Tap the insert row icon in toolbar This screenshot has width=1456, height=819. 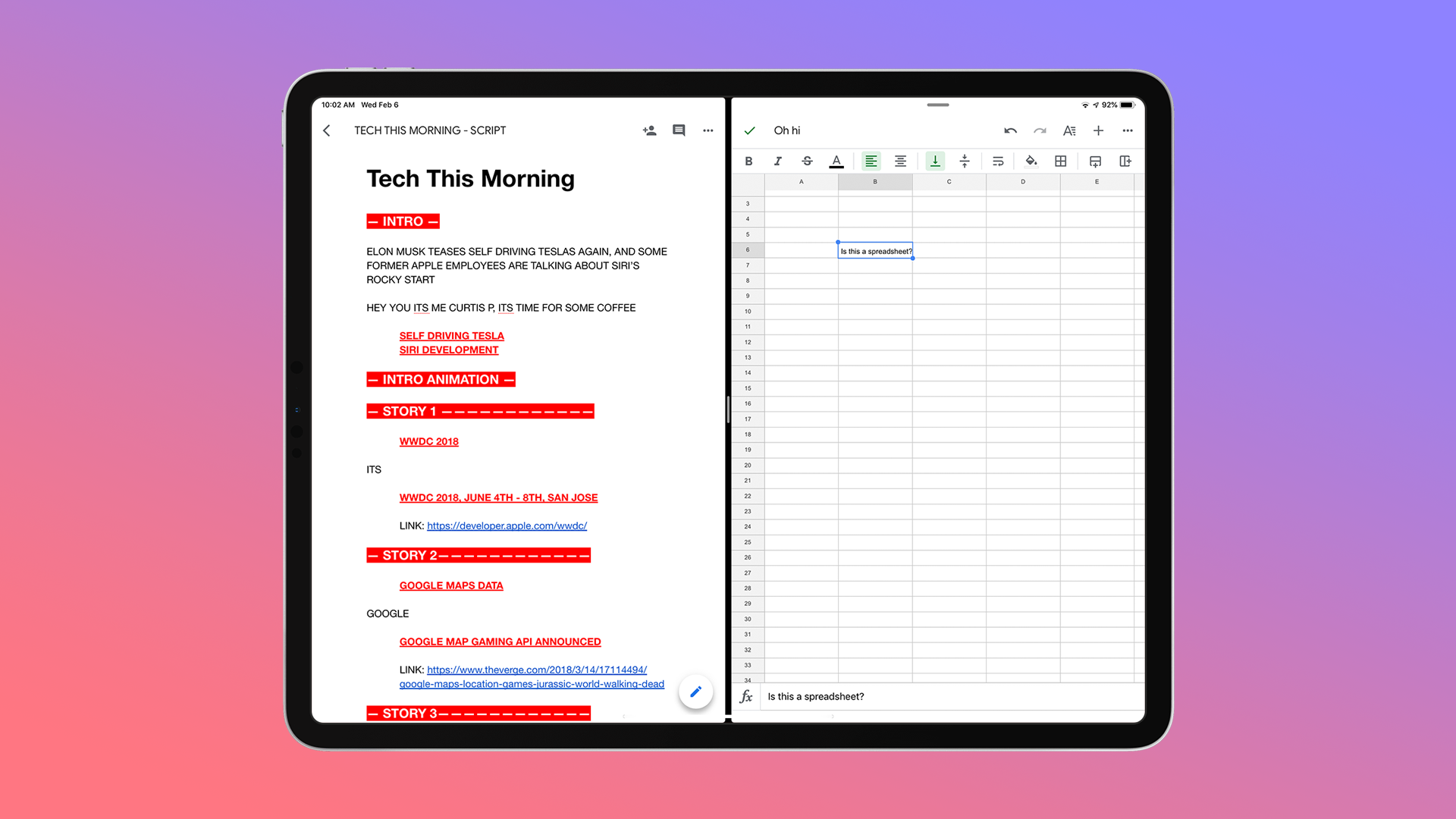[1095, 161]
